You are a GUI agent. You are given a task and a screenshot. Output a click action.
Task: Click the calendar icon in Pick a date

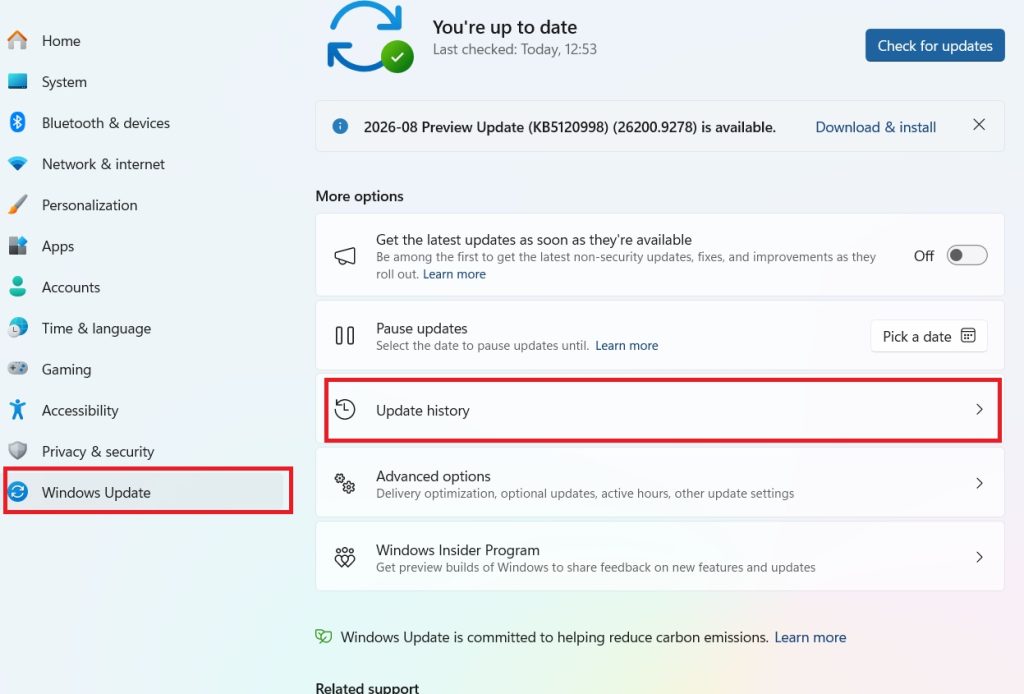coord(968,336)
